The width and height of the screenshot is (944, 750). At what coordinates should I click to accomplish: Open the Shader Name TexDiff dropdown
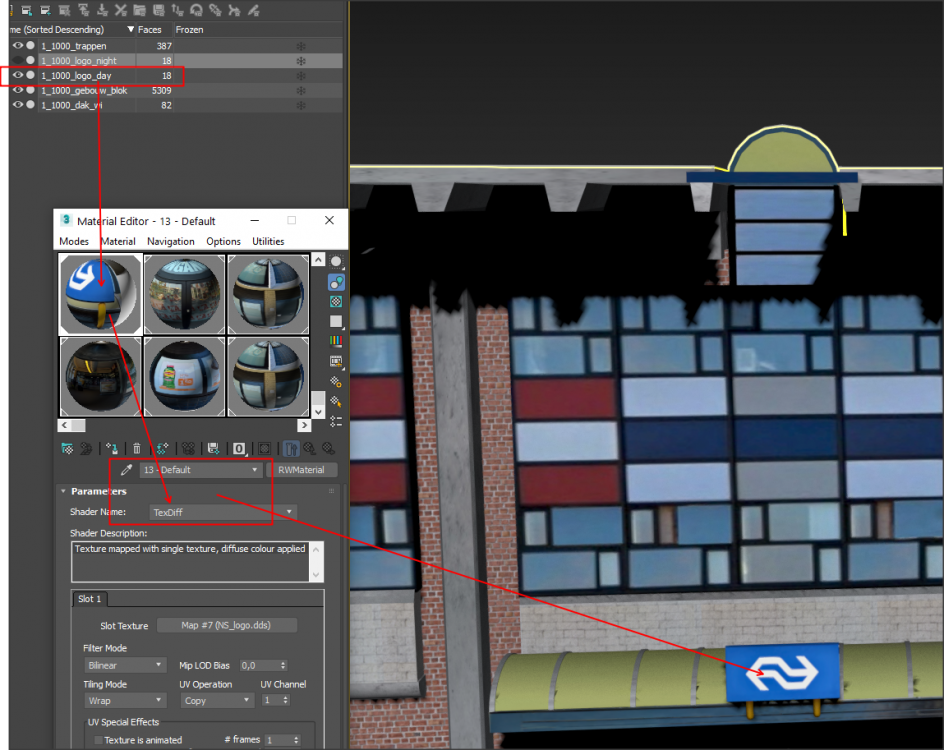223,512
